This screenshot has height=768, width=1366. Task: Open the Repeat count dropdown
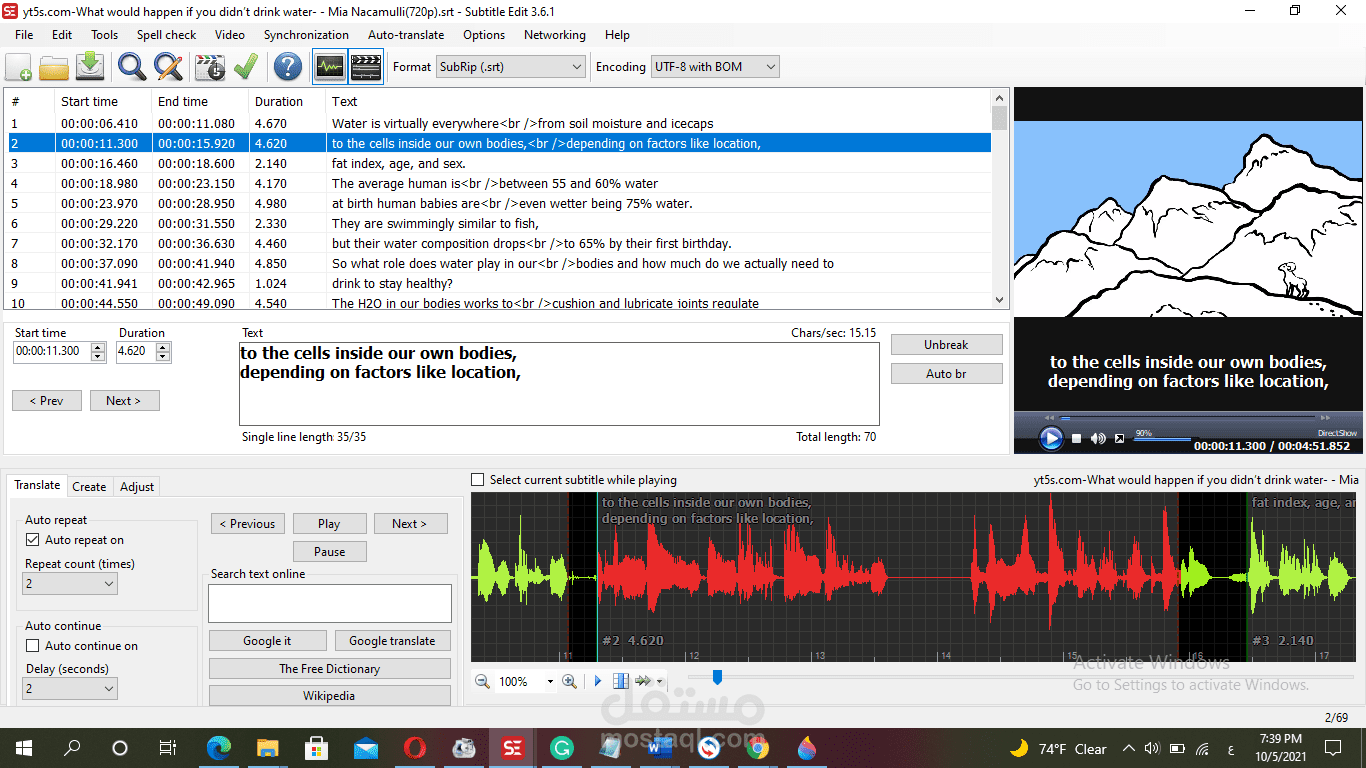pyautogui.click(x=69, y=583)
